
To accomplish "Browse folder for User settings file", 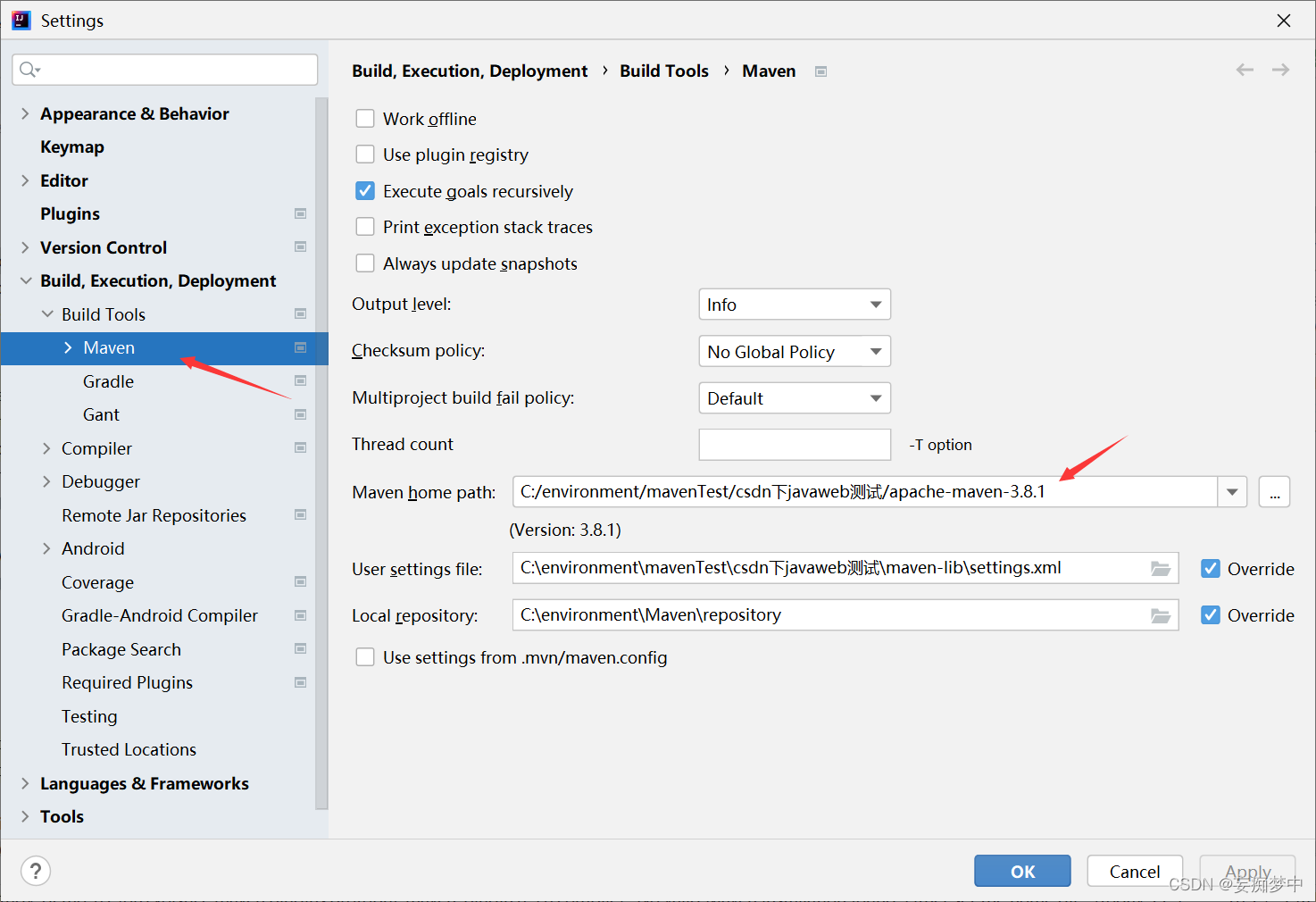I will tap(1161, 568).
